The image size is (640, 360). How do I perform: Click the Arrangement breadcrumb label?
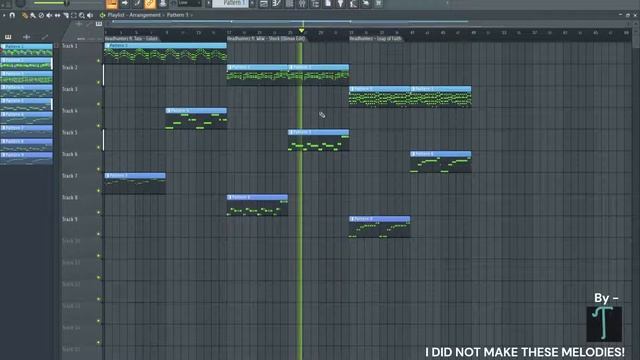click(145, 15)
